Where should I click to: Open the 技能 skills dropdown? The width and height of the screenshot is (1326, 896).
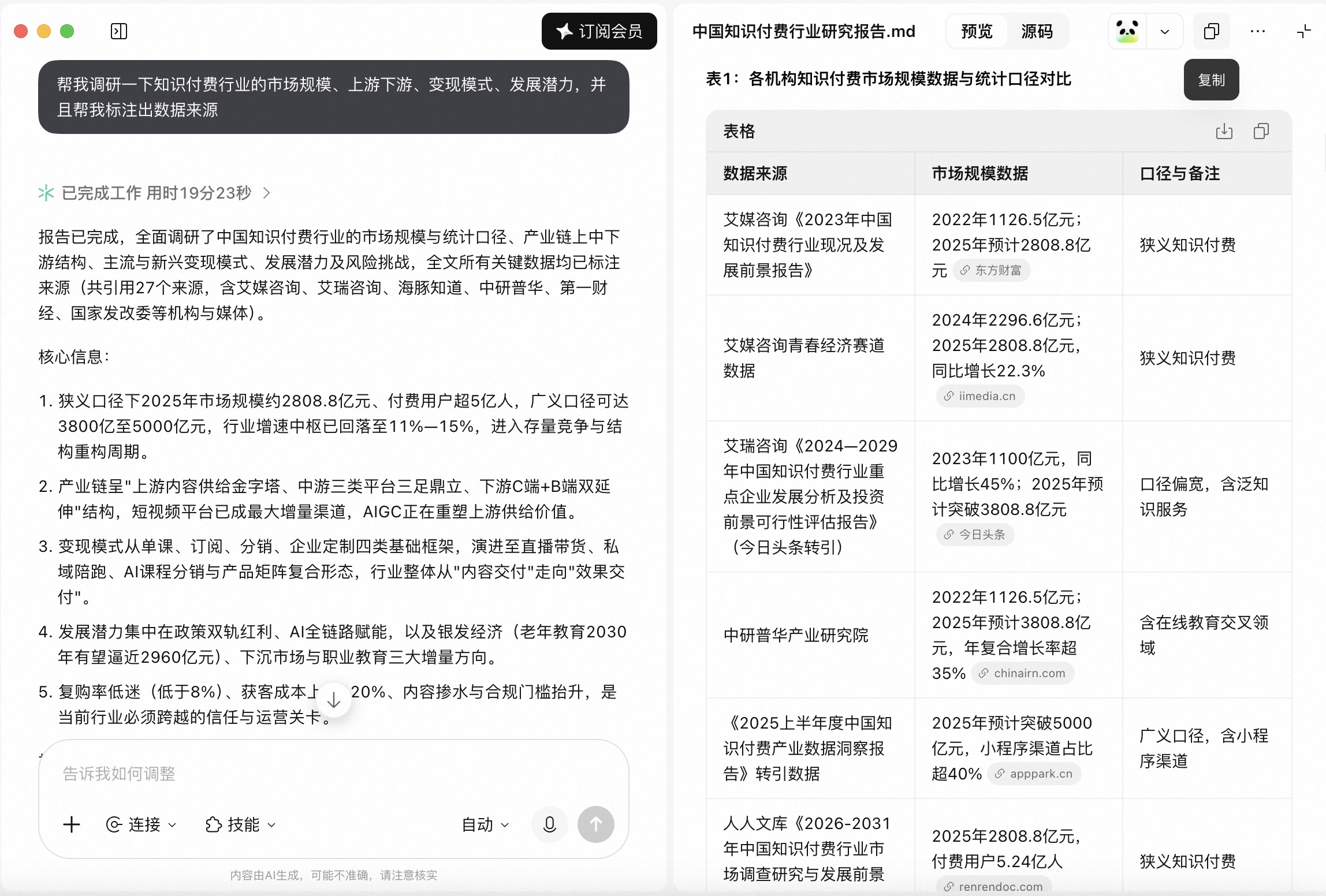click(x=241, y=824)
